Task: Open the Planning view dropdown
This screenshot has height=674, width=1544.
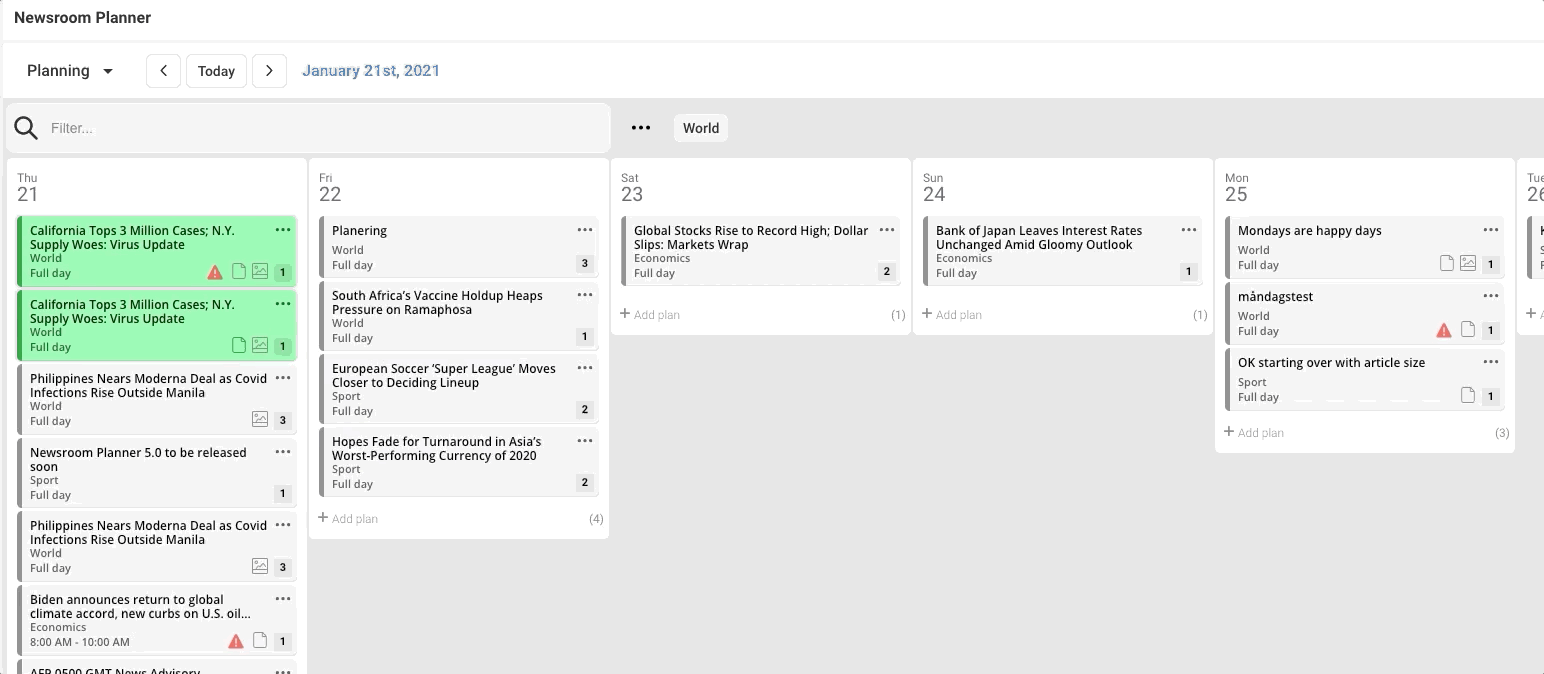Action: [x=70, y=71]
